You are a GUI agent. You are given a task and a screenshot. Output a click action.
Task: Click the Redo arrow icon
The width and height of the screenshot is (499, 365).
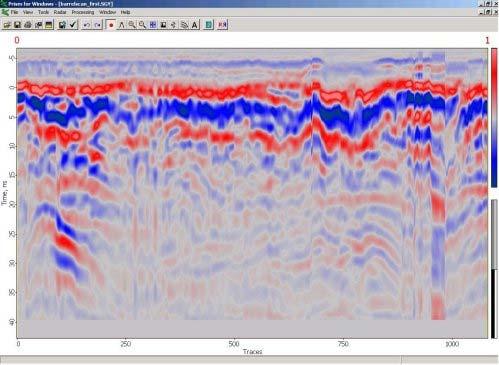pos(97,25)
